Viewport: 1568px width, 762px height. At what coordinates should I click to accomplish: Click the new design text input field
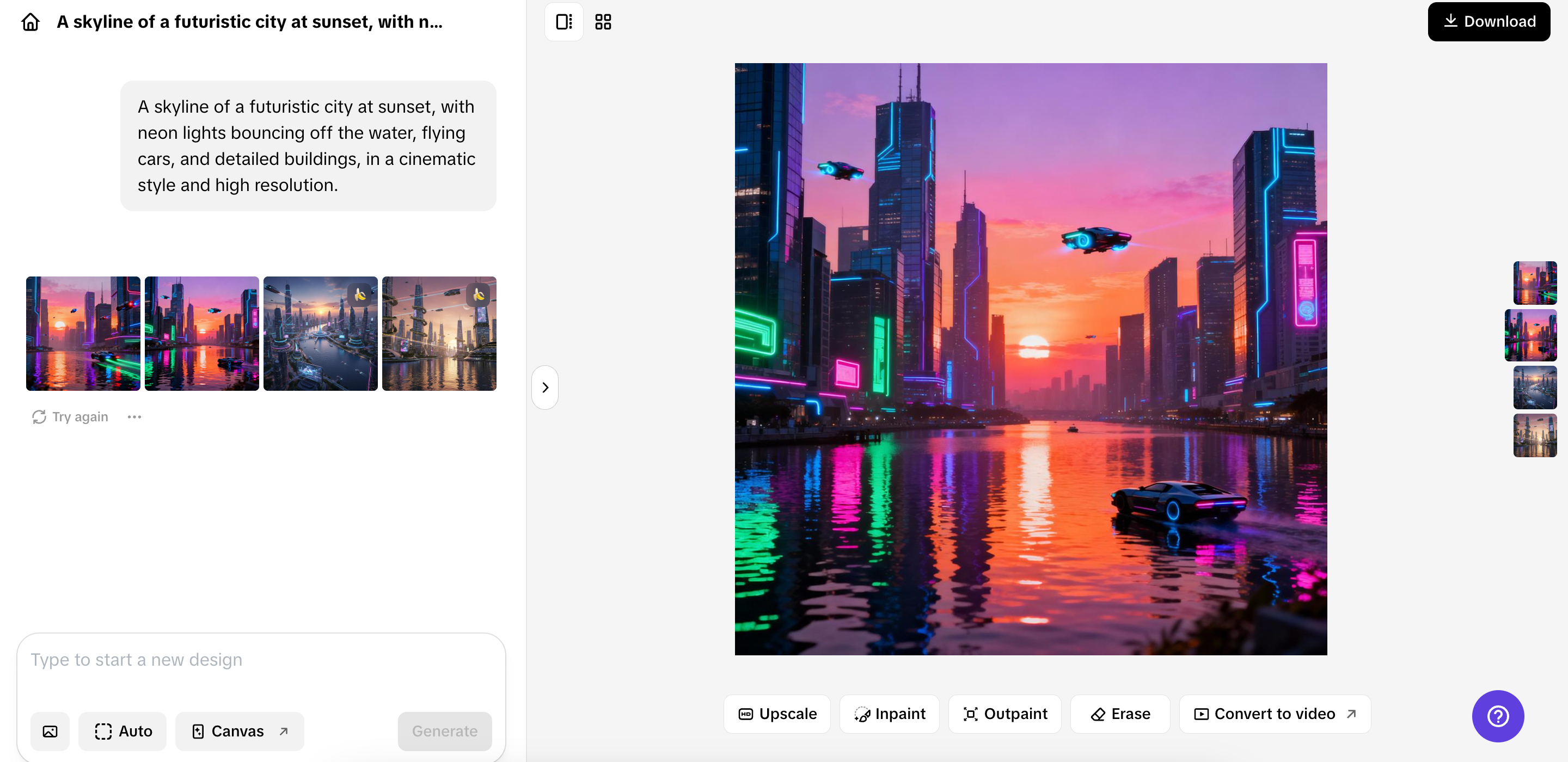[262, 659]
